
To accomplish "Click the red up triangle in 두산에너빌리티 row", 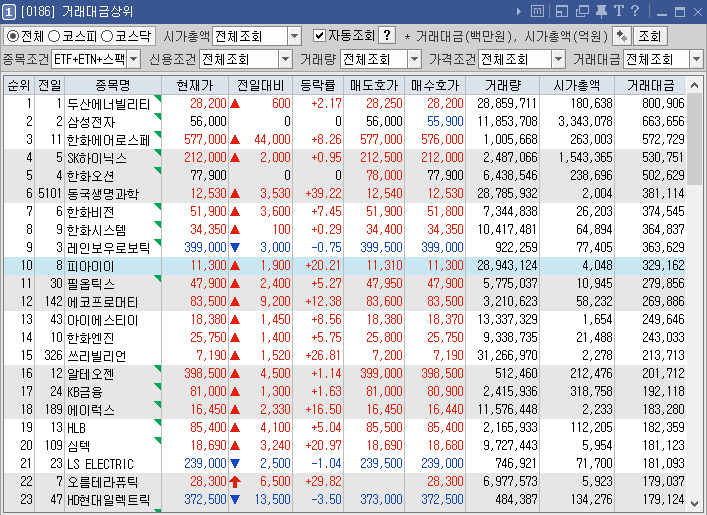I will click(235, 104).
